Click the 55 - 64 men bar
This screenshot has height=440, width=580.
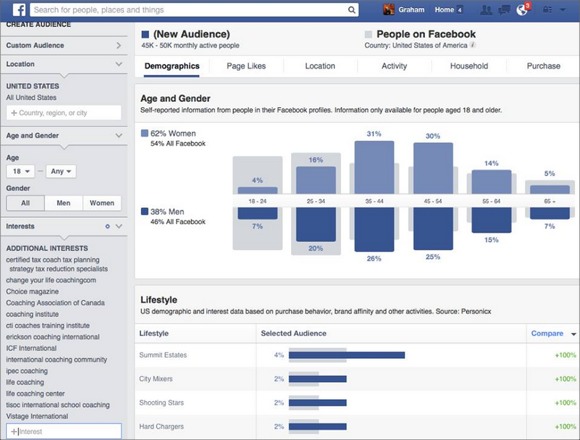click(x=491, y=220)
